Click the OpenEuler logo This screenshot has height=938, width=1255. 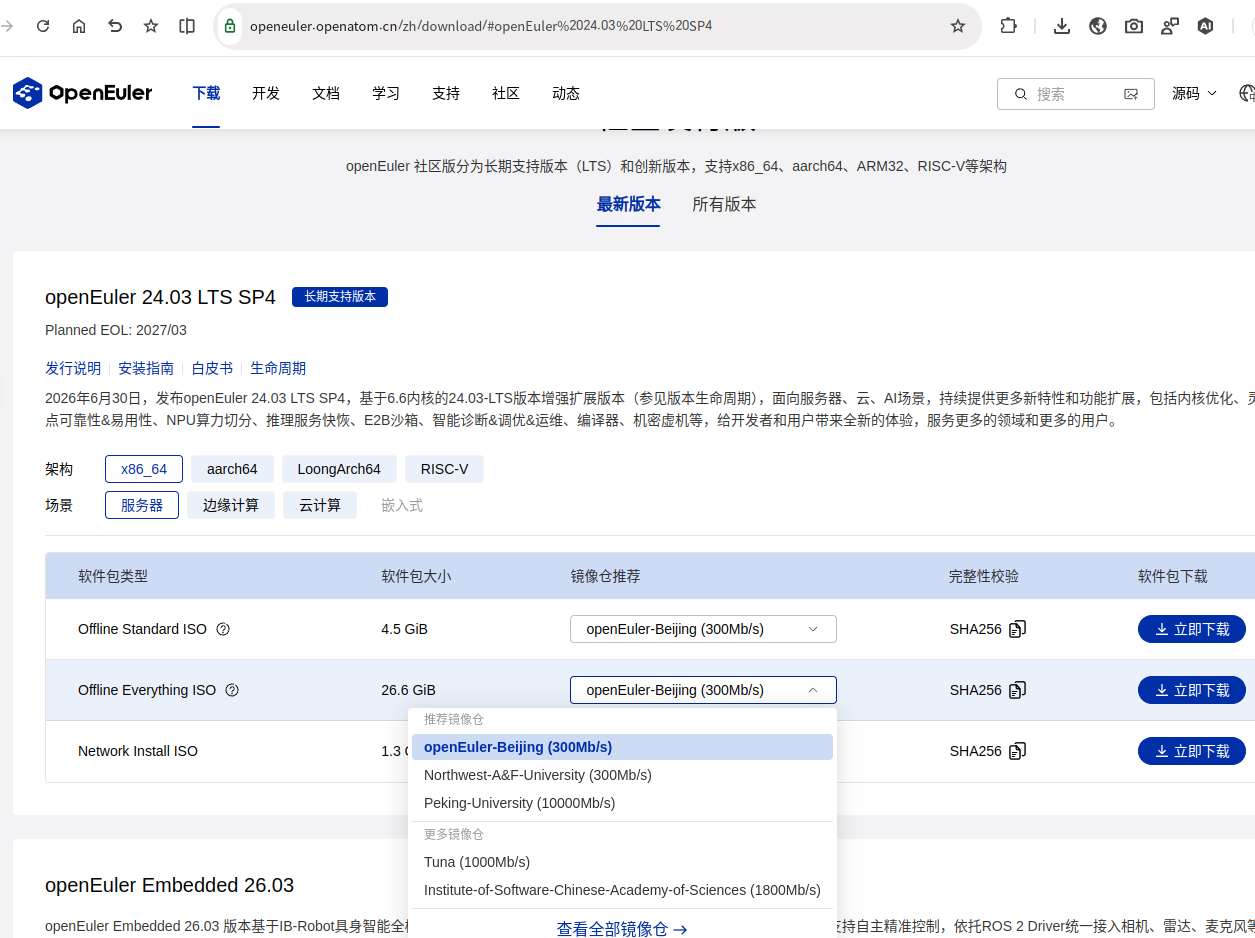coord(82,93)
